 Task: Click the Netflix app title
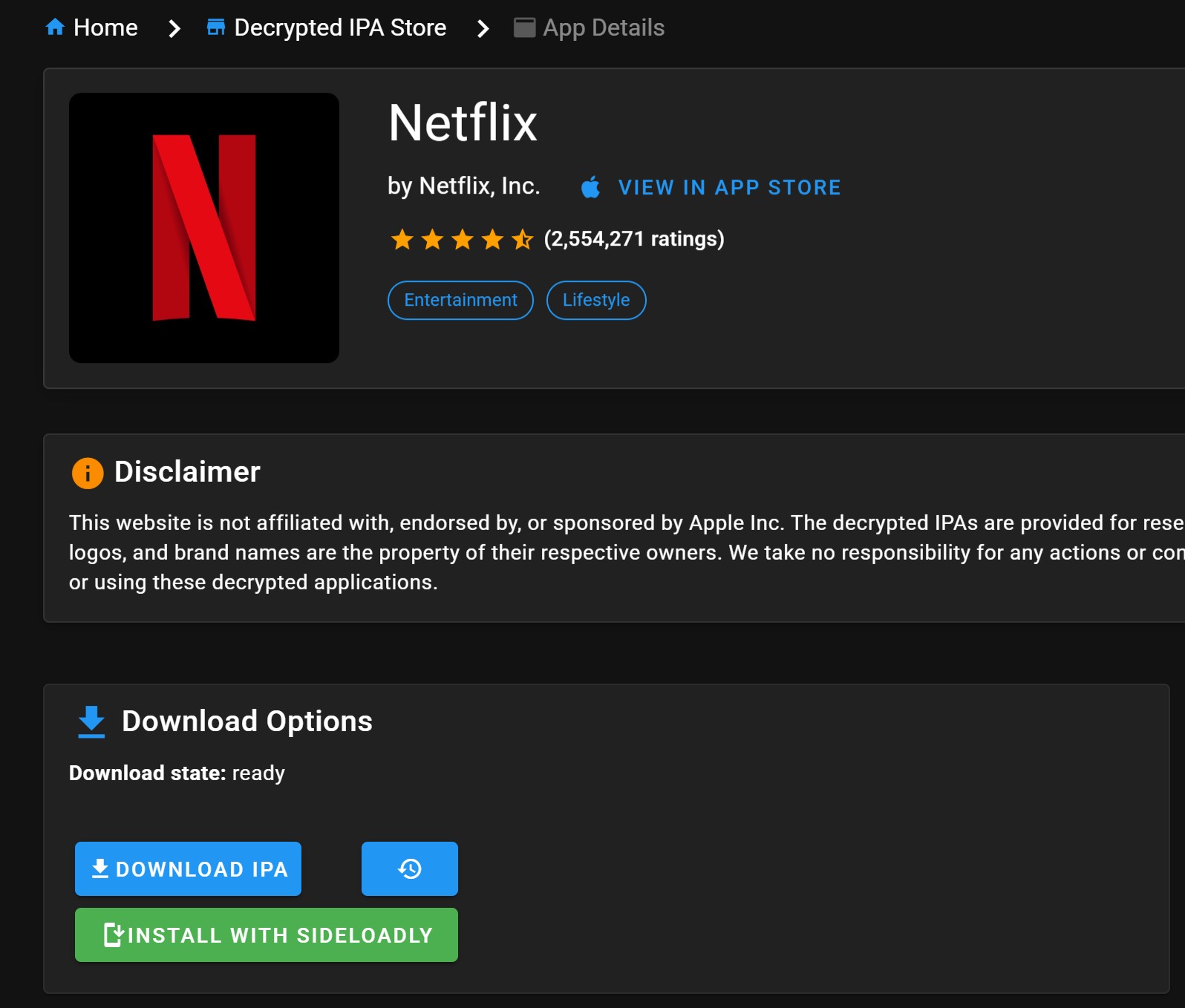coord(463,122)
